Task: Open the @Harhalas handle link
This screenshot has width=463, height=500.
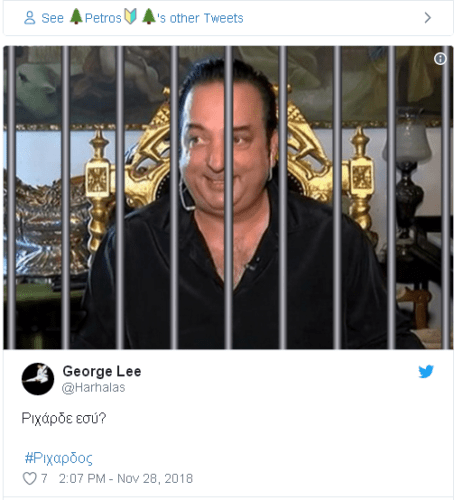Action: pos(94,387)
